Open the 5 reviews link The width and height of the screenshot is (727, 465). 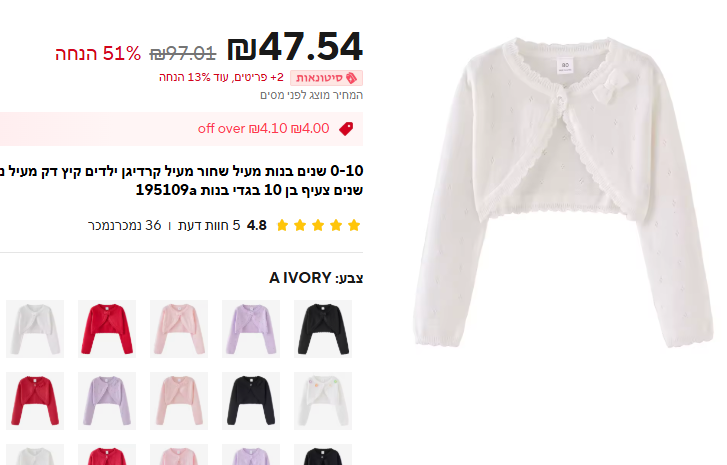[209, 225]
